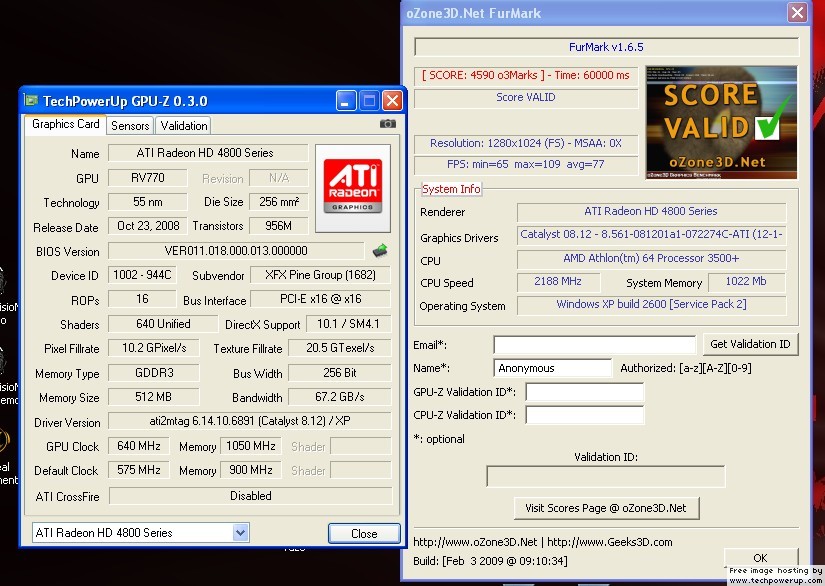Click the BIOS save chip icon
This screenshot has width=825, height=586.
click(x=380, y=251)
